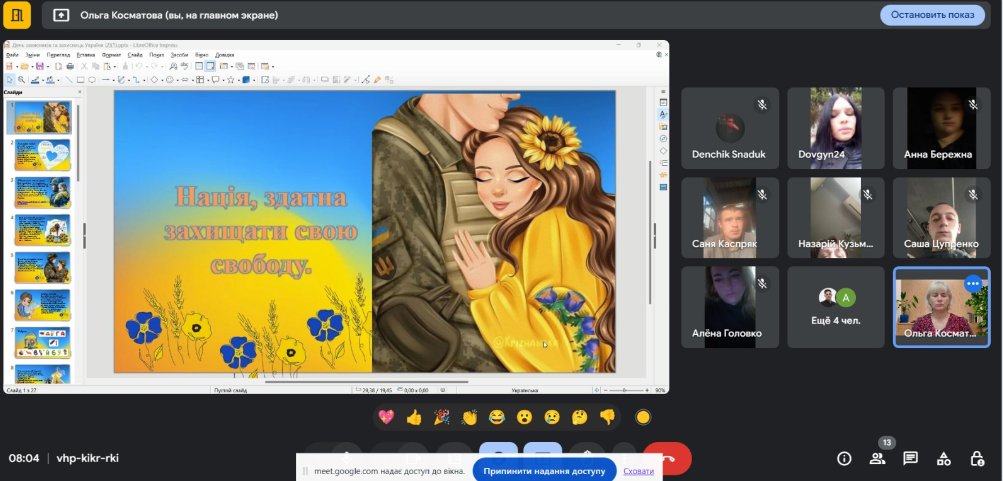Open host controls lock icon

coord(977,458)
